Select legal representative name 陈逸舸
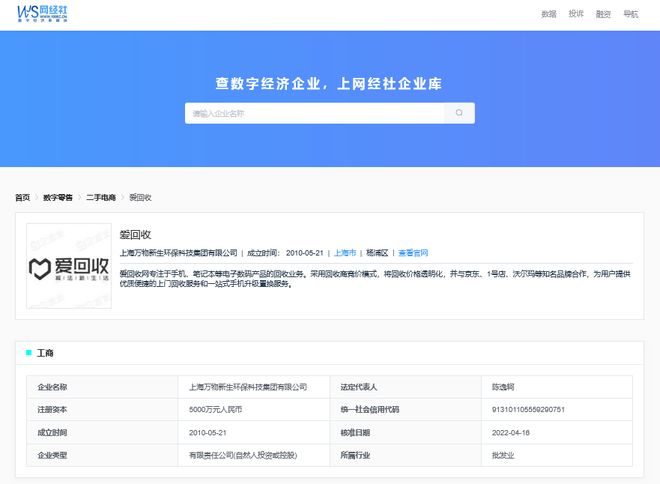This screenshot has height=484, width=660. (503, 386)
